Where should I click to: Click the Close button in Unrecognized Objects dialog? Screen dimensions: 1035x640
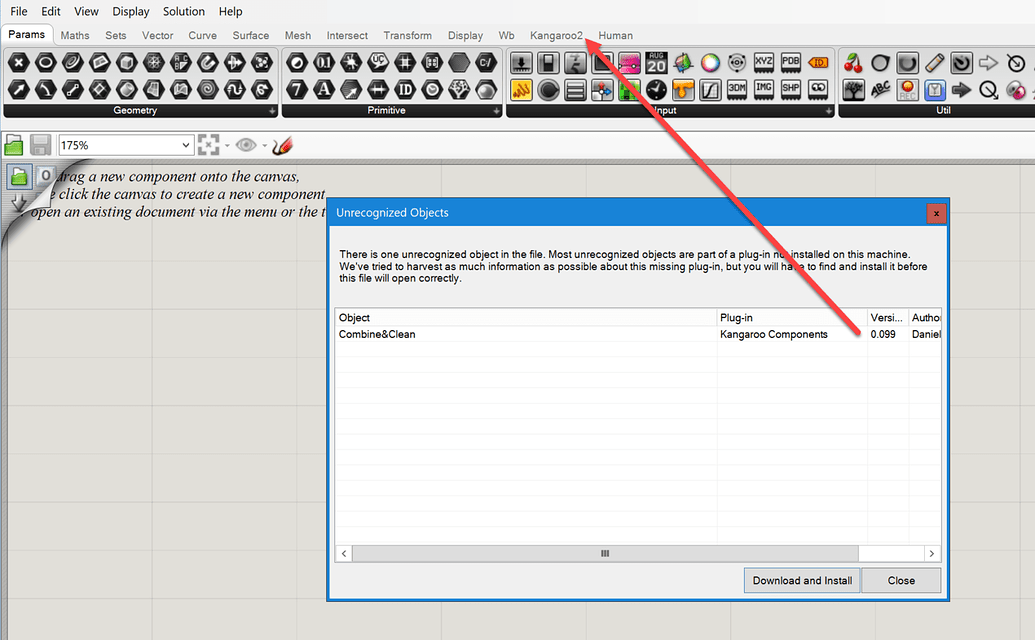901,581
